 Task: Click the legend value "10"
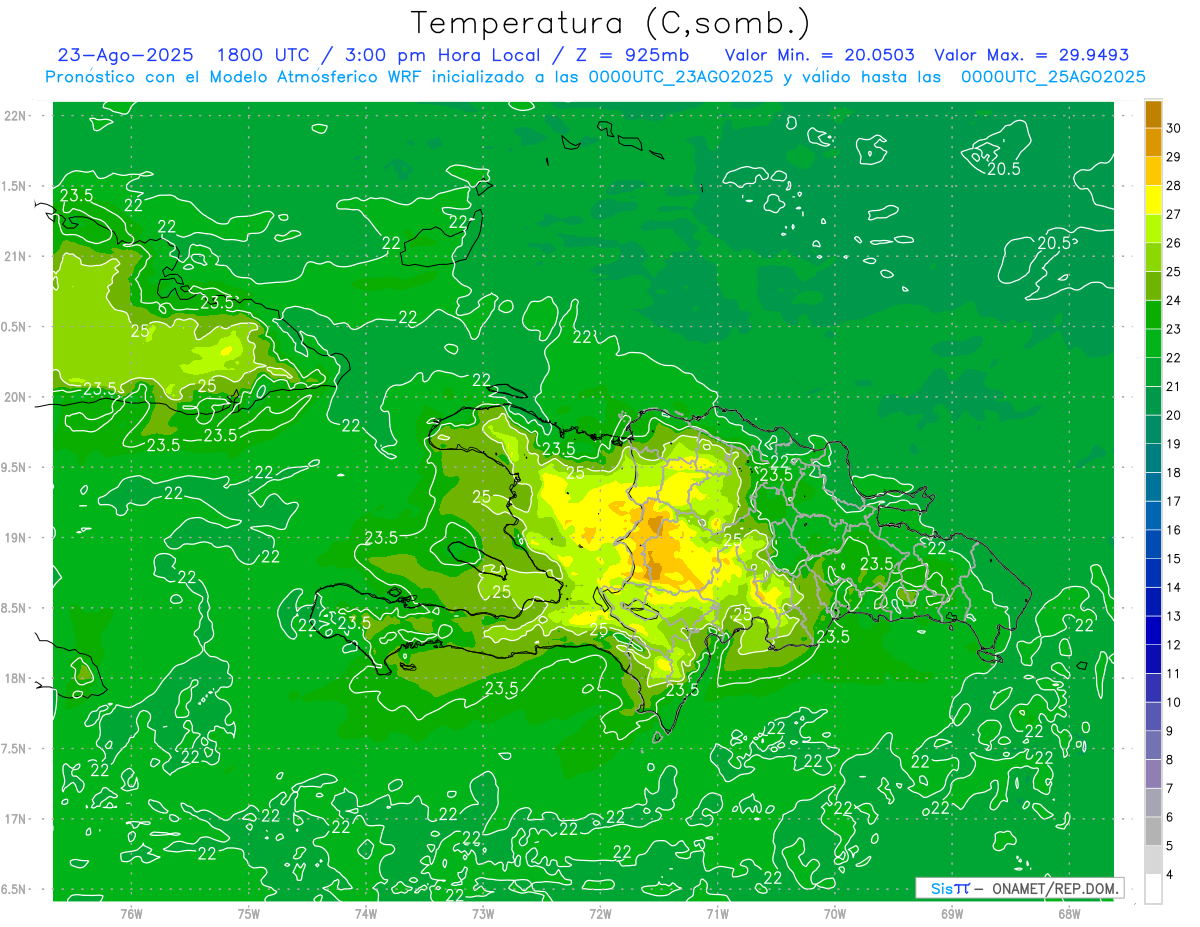1173,702
